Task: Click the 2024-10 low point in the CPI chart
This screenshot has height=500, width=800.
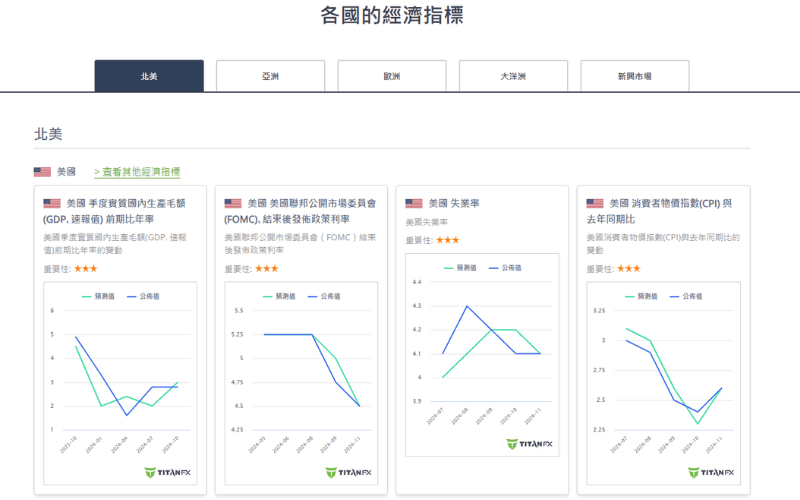Action: 697,423
